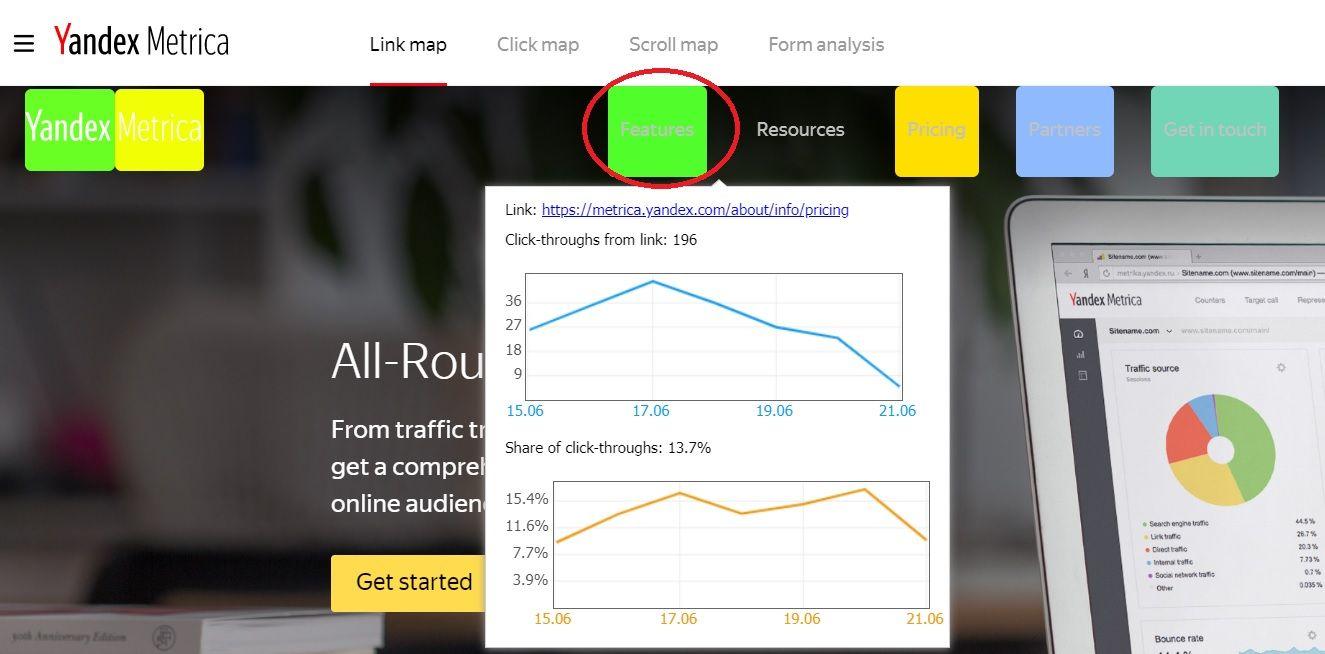The height and width of the screenshot is (654, 1325).
Task: Open the metrica.yandex.com pricing URL link
Action: pyautogui.click(x=695, y=210)
